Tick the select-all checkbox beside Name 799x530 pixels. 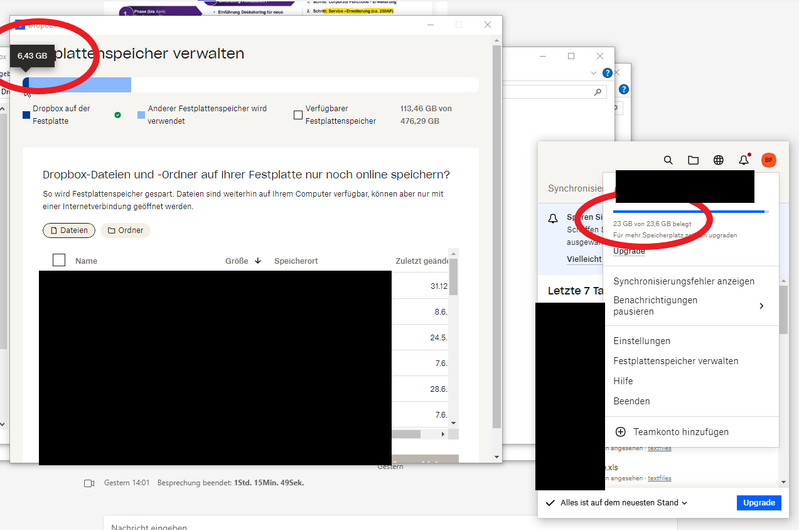[x=58, y=260]
